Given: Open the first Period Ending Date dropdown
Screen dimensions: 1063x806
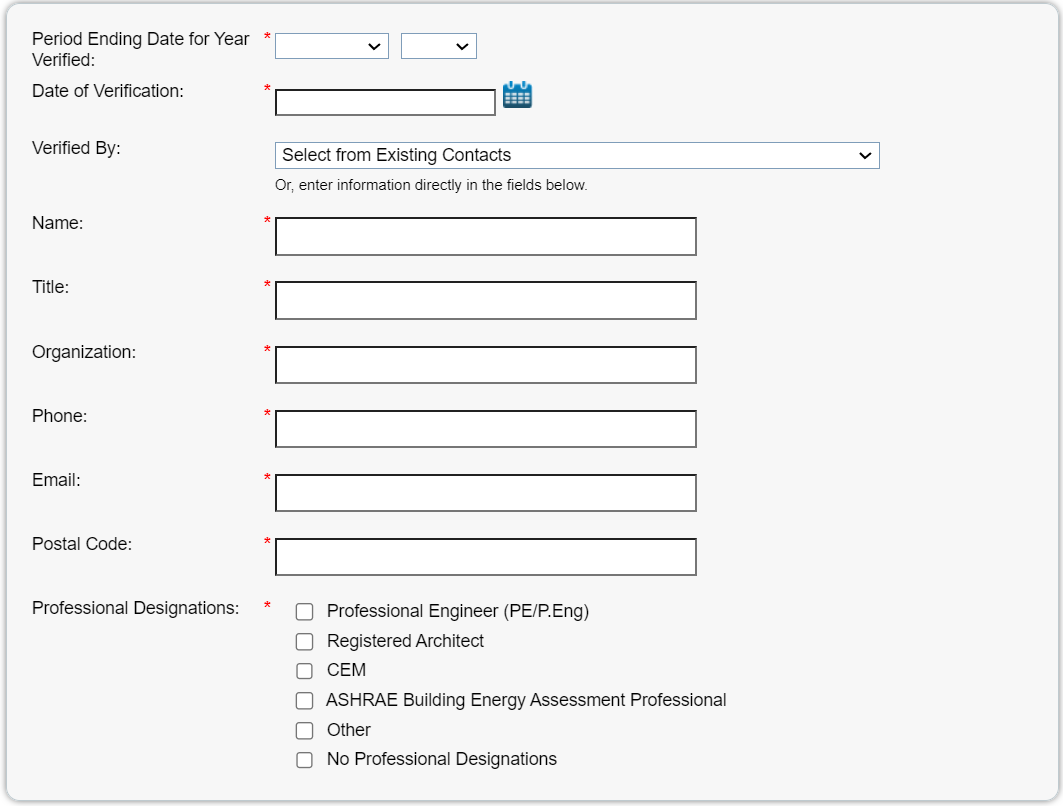Looking at the screenshot, I should (x=332, y=46).
